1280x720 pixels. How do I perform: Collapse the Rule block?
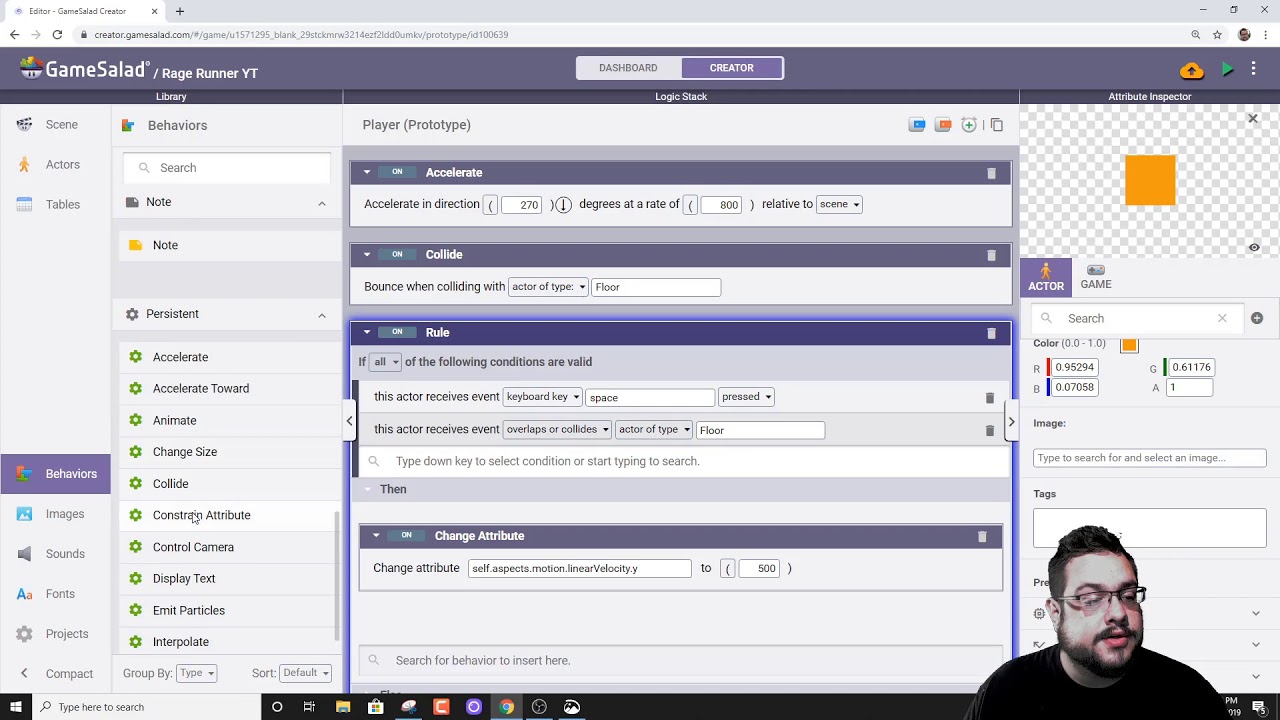pos(367,332)
